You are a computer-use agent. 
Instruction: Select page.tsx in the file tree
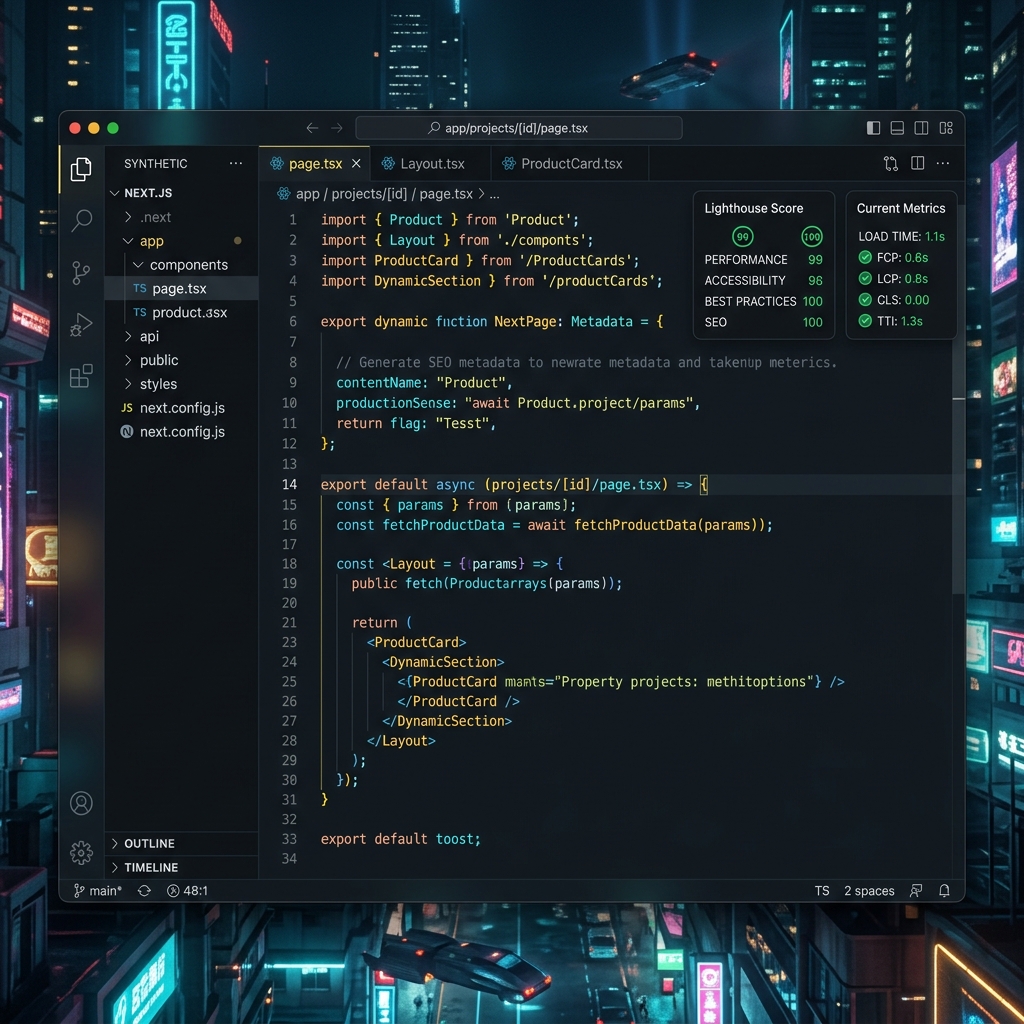coord(182,289)
